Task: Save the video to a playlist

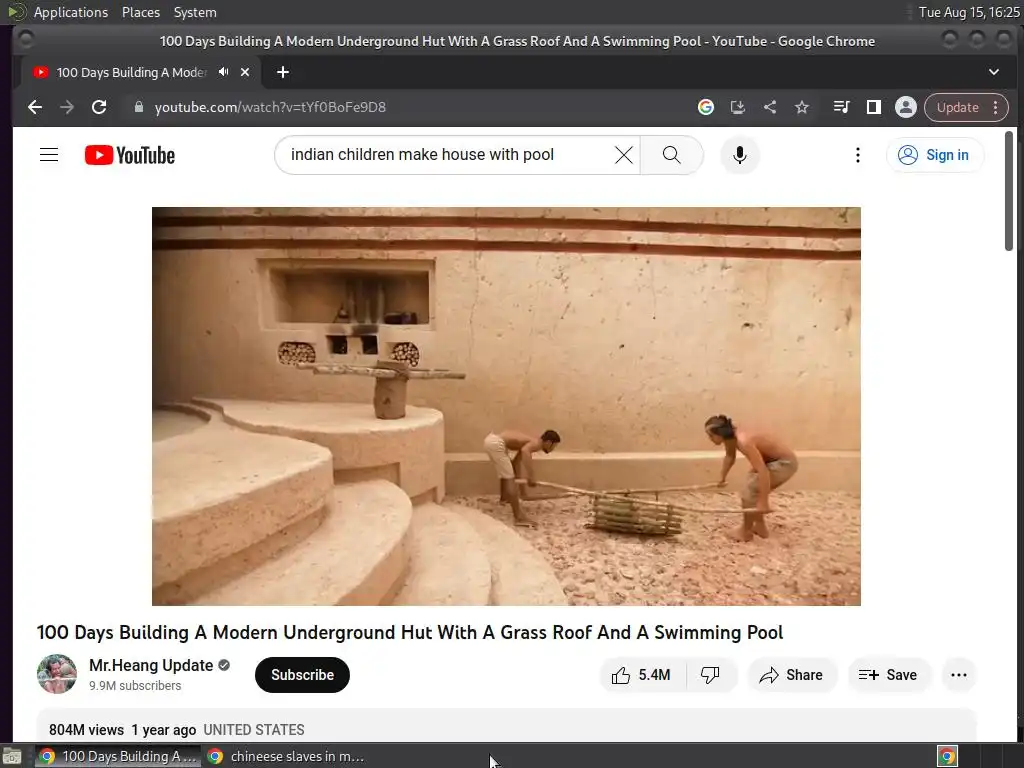Action: (x=888, y=675)
